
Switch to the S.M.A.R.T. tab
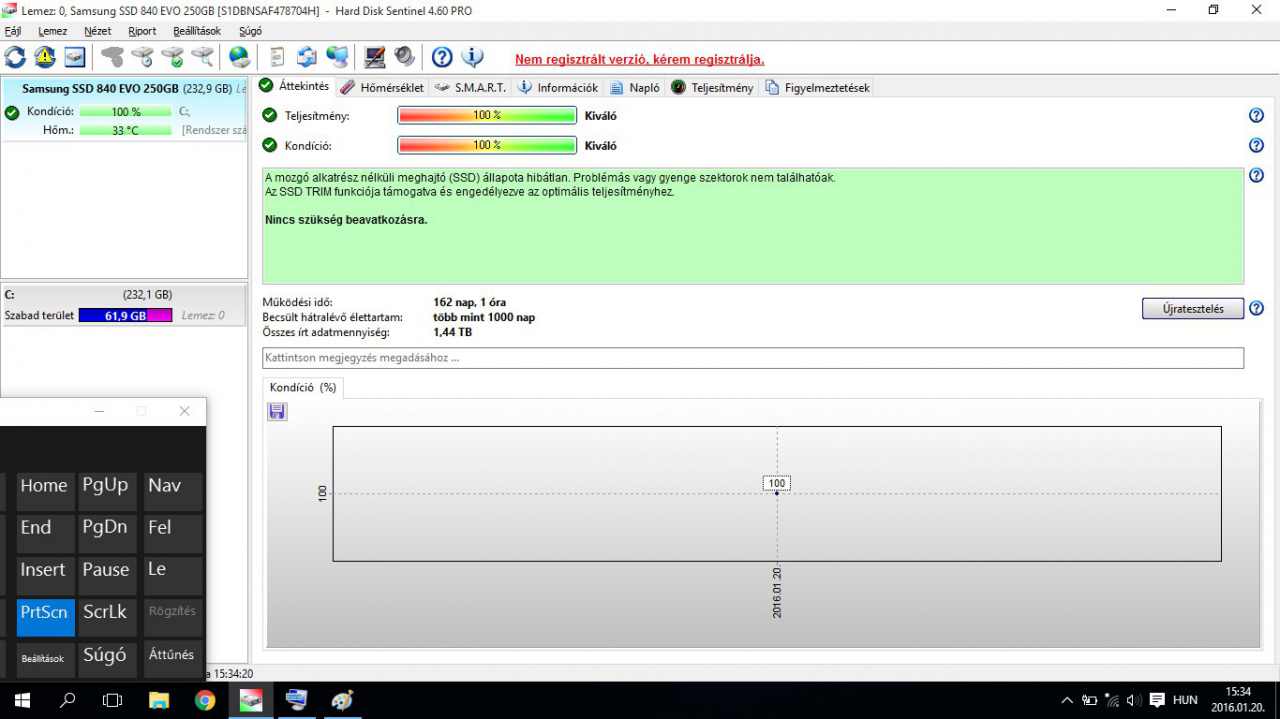click(x=471, y=88)
